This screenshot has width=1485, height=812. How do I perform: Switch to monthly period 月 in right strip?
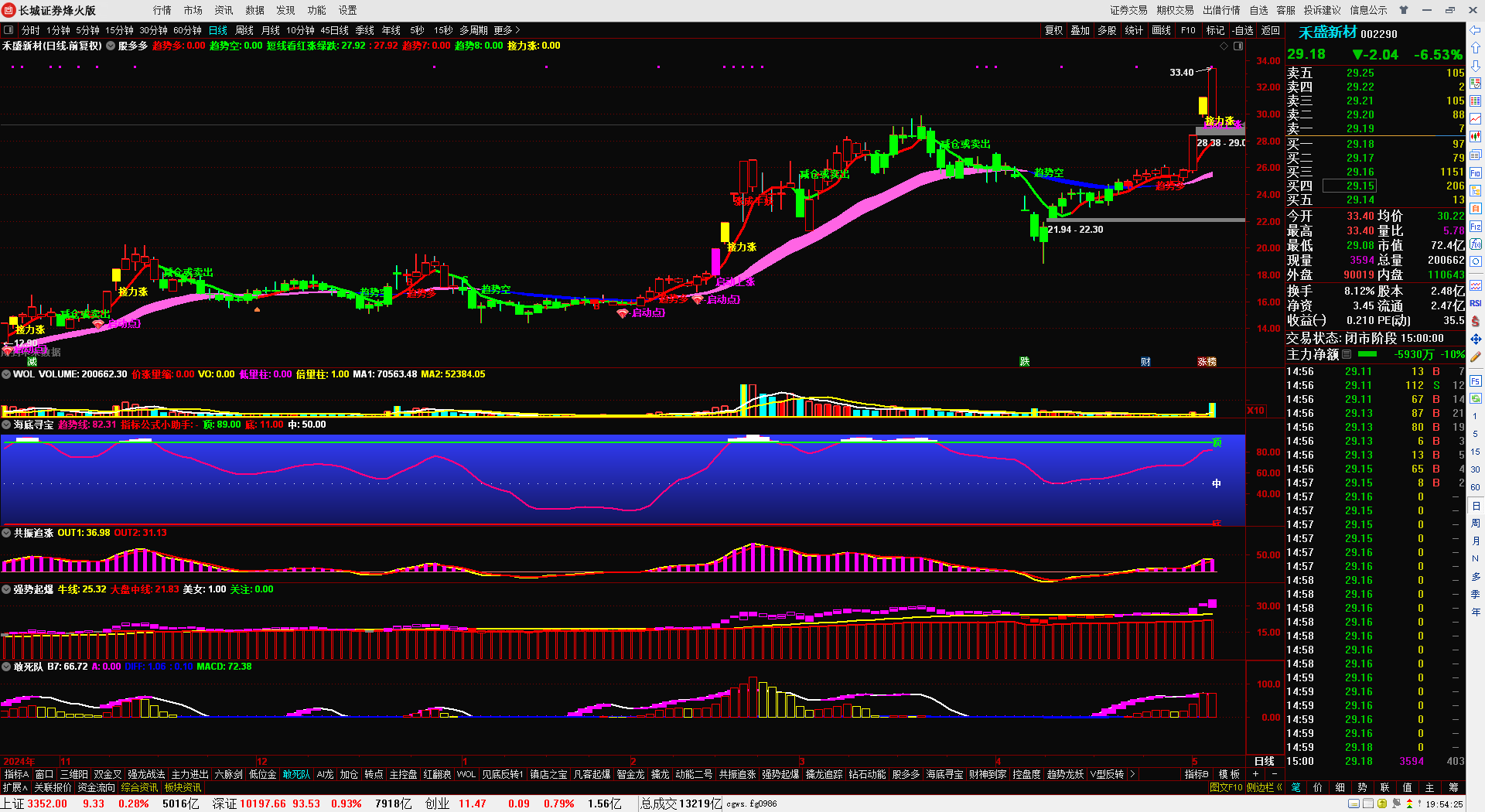coord(1476,541)
